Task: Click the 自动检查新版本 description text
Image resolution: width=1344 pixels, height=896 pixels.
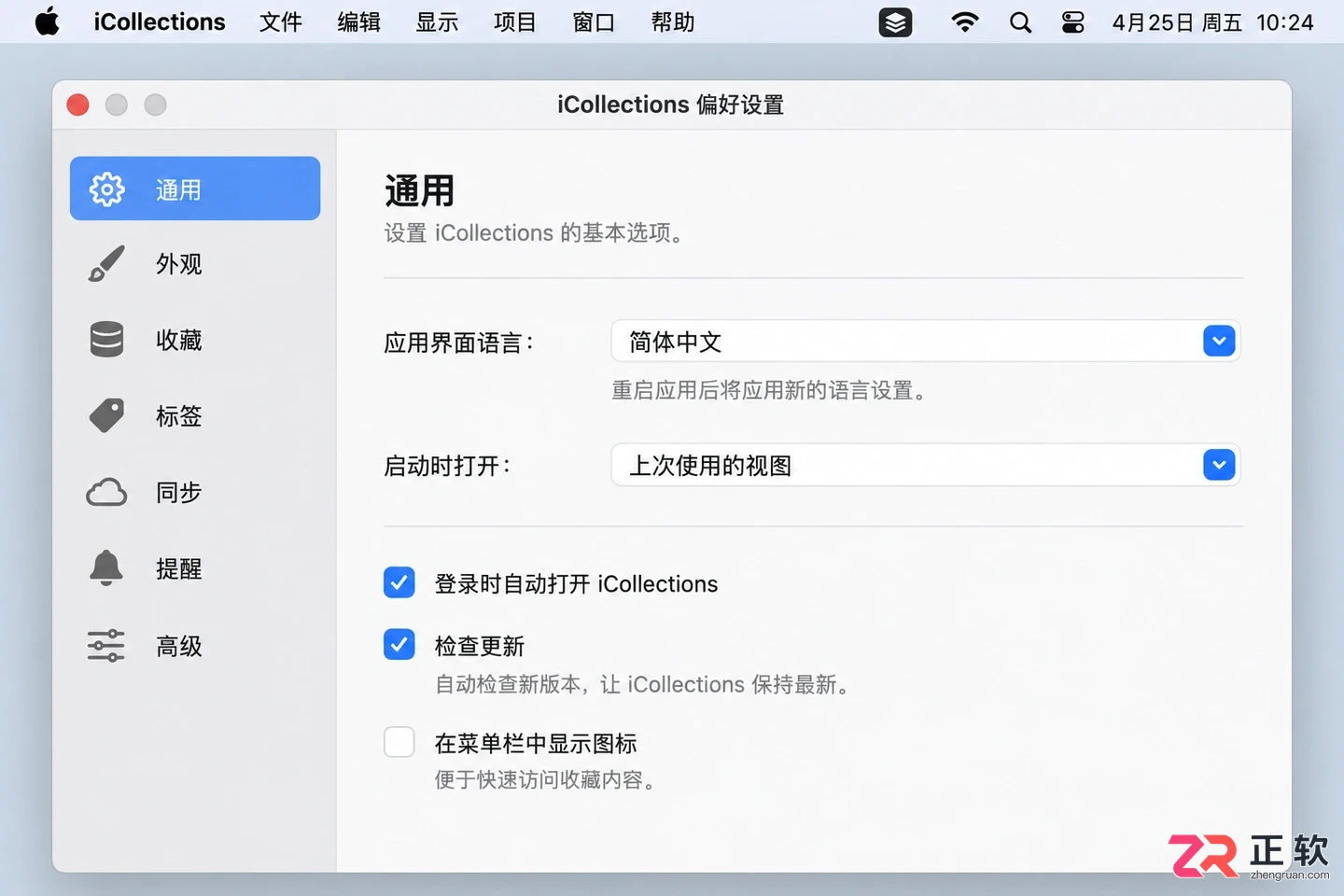Action: [x=644, y=685]
